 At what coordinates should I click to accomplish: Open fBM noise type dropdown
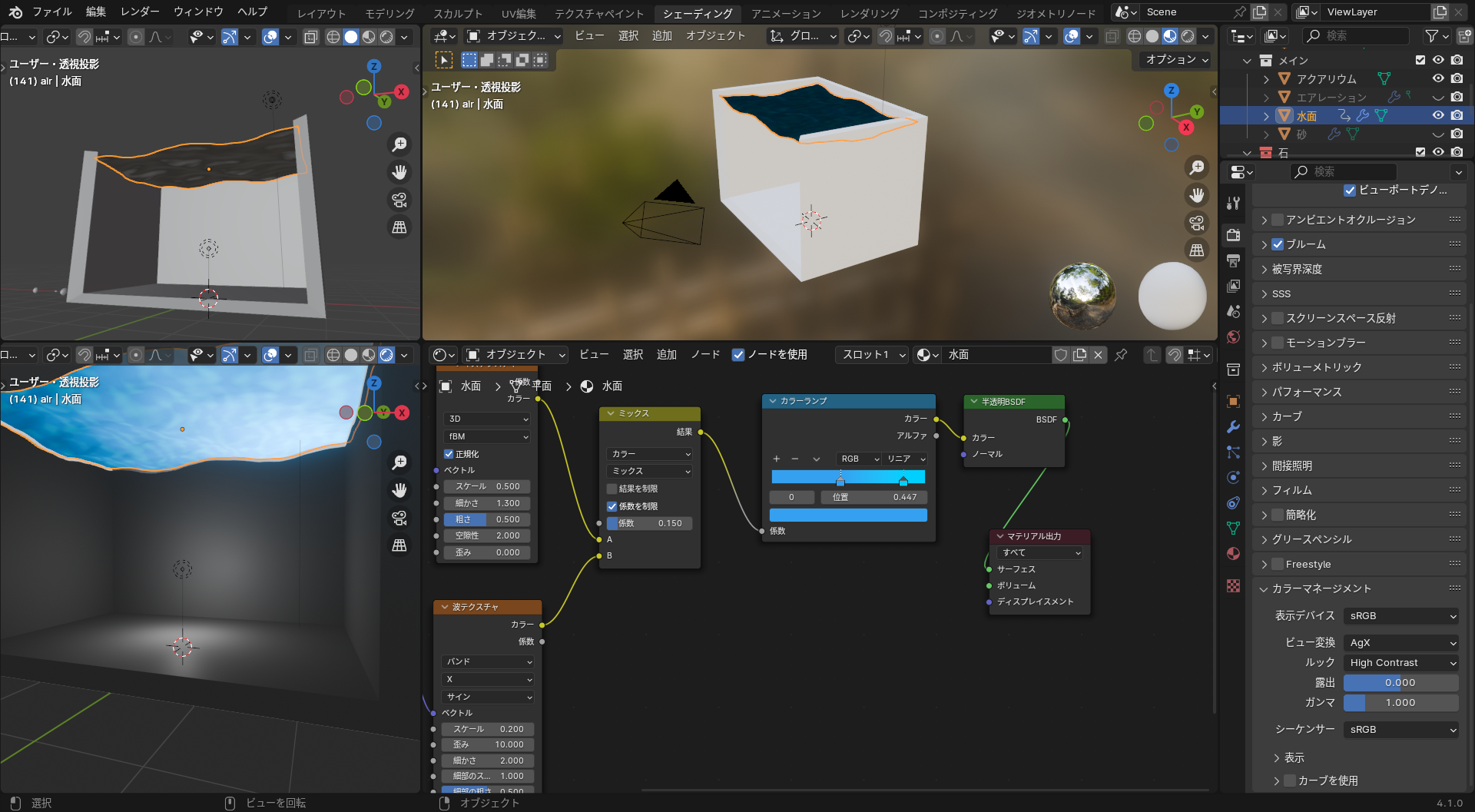[x=488, y=436]
